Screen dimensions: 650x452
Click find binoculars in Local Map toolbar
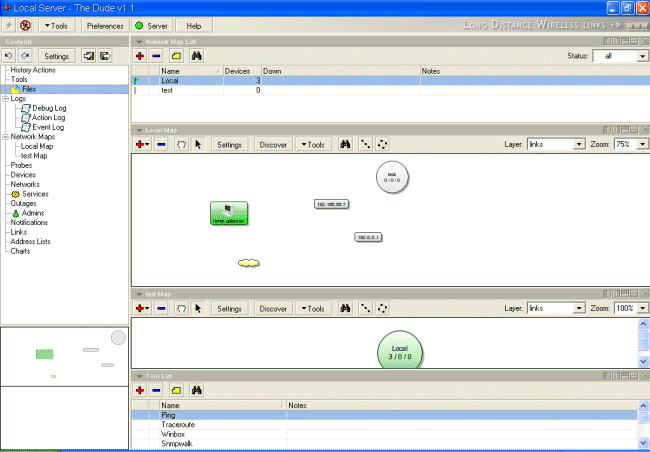pos(345,144)
